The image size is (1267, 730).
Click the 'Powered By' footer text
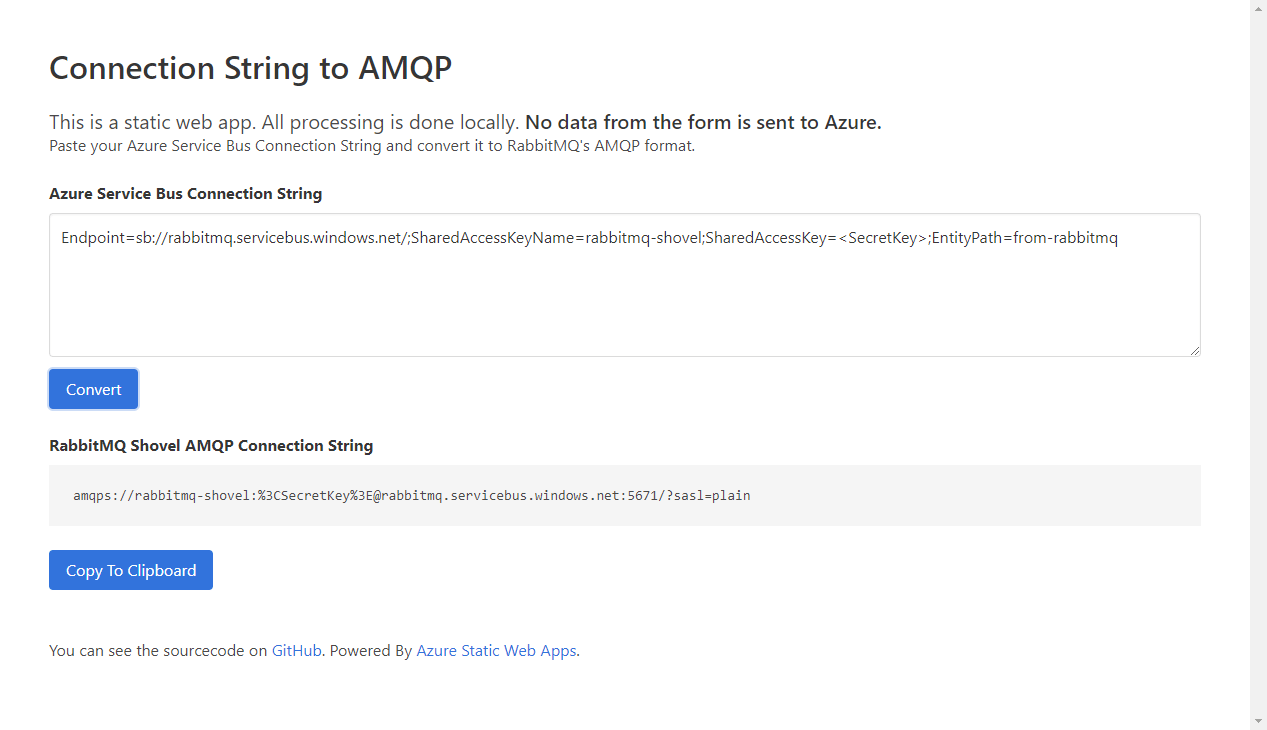coord(371,651)
